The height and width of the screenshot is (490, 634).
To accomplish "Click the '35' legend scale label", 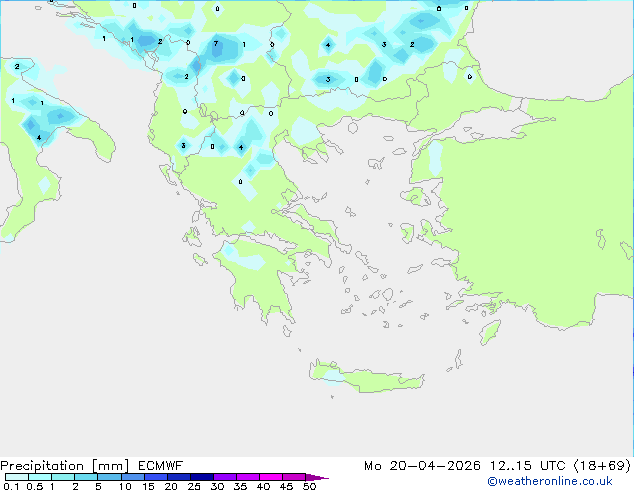I will point(240,486).
